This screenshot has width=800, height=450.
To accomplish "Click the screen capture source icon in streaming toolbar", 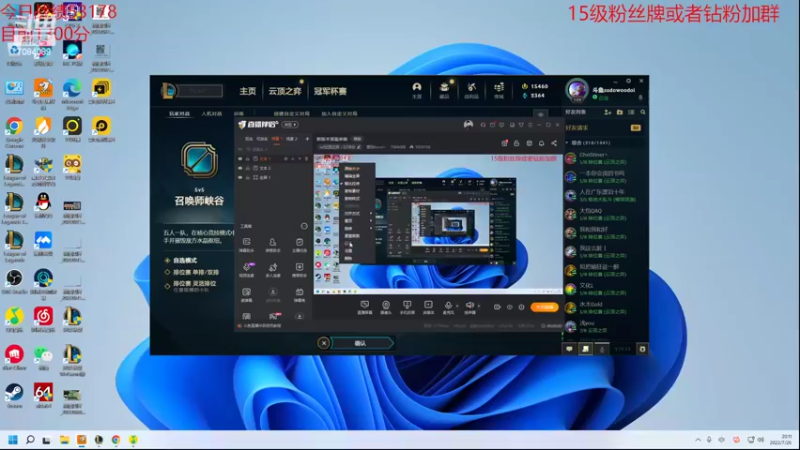I will coord(364,305).
